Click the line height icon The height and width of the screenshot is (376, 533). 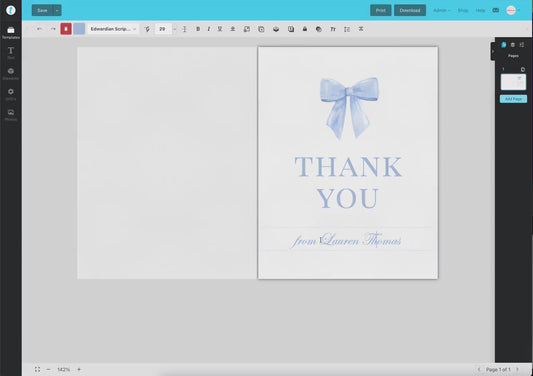coord(185,29)
